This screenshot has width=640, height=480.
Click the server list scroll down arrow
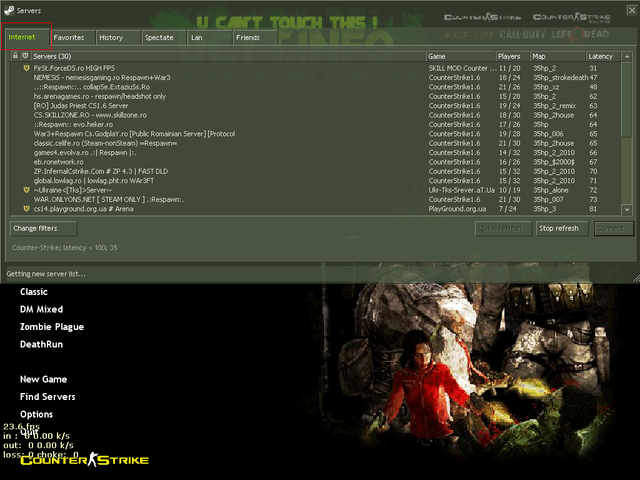coord(627,210)
